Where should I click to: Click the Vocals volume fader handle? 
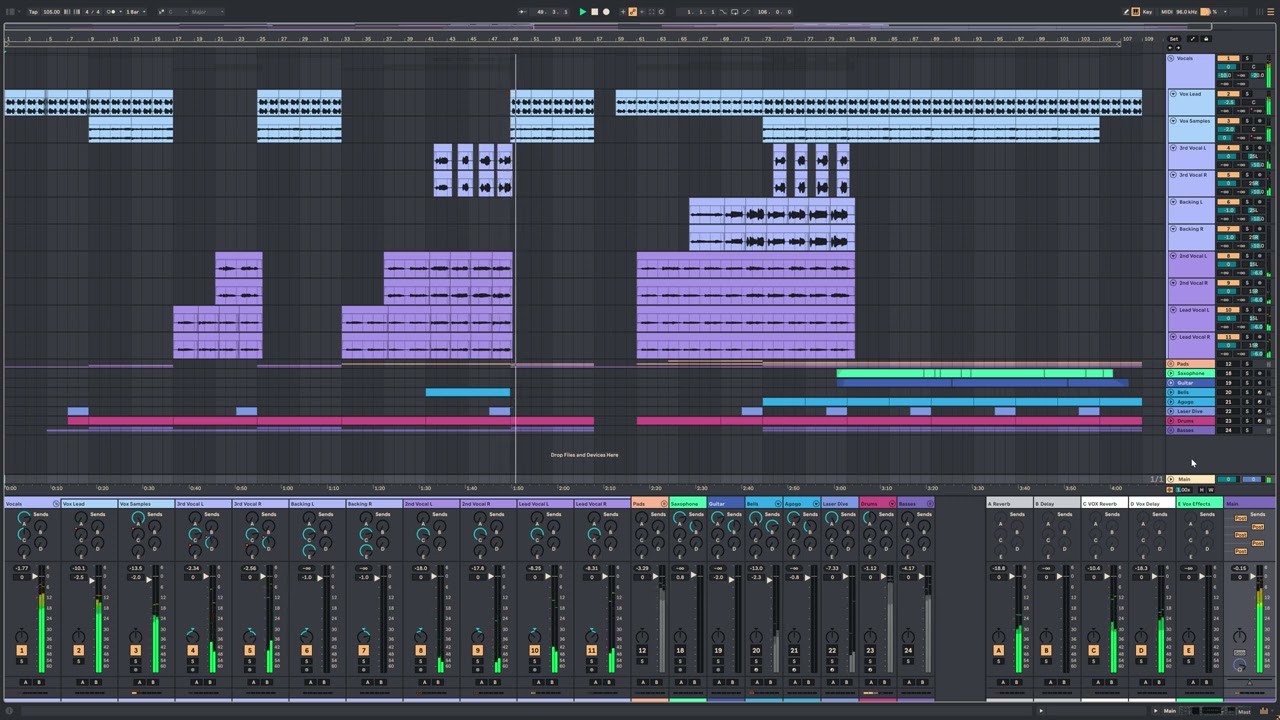pyautogui.click(x=37, y=577)
